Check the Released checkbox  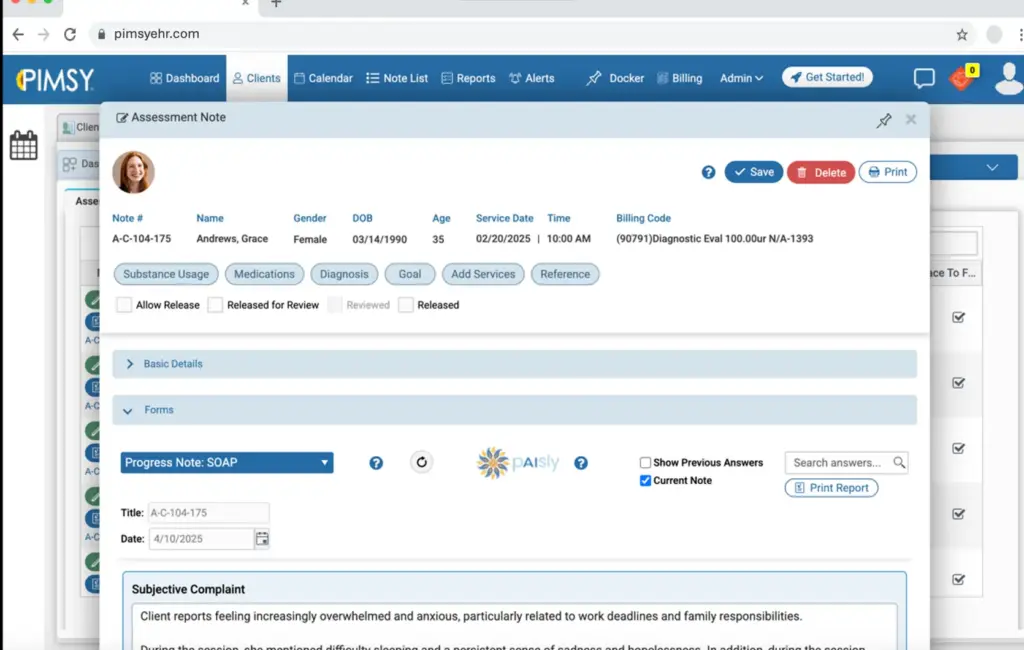coord(406,305)
